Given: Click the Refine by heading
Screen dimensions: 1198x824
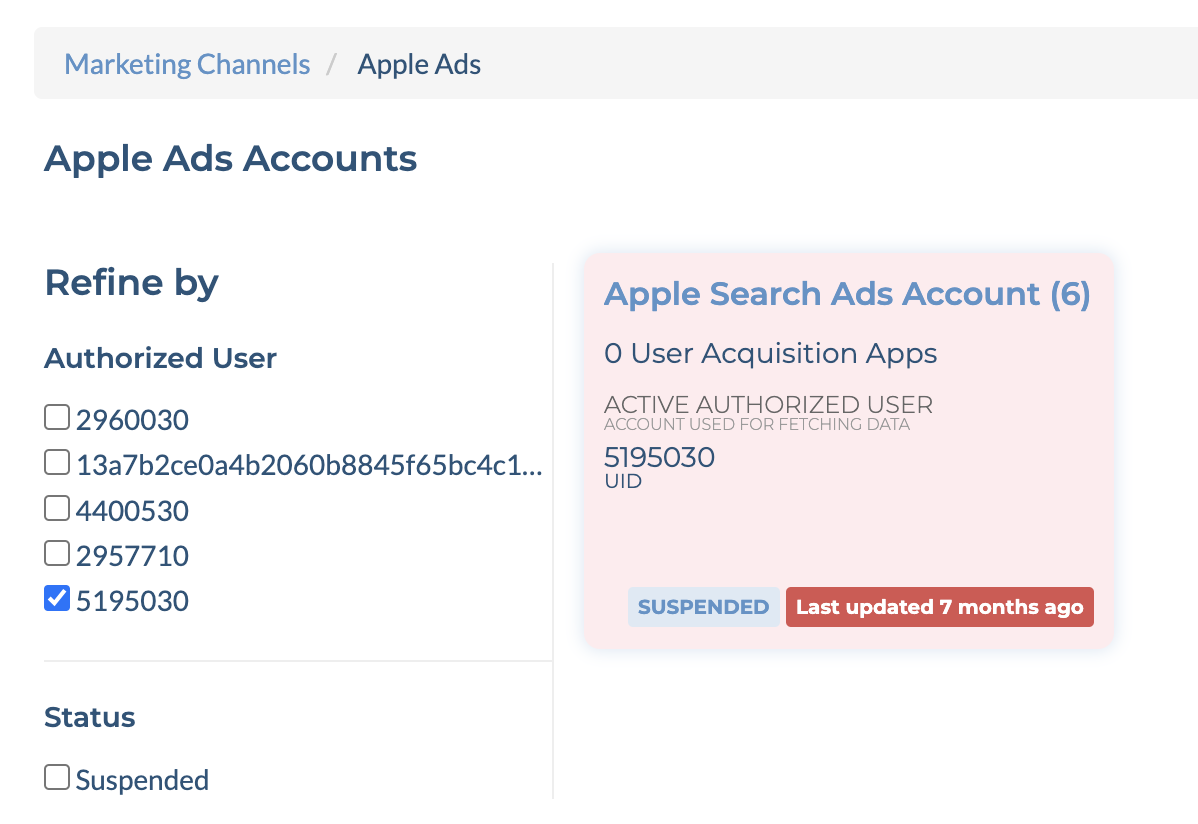Looking at the screenshot, I should tap(131, 283).
